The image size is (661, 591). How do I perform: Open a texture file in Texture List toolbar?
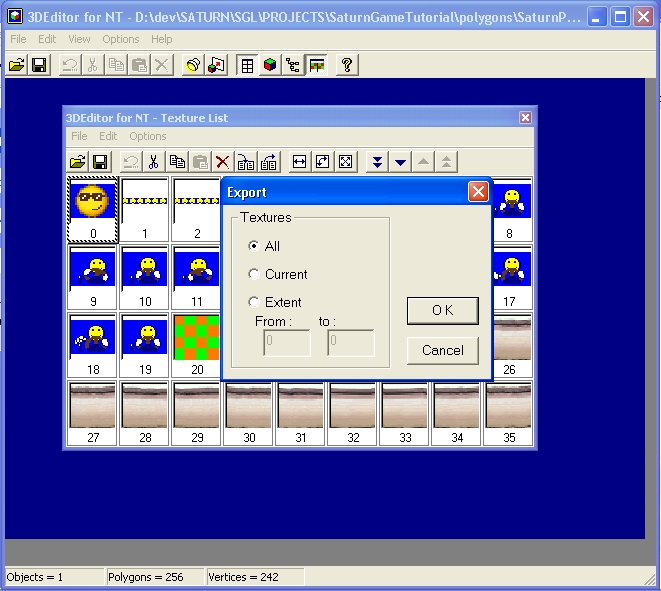[x=78, y=162]
